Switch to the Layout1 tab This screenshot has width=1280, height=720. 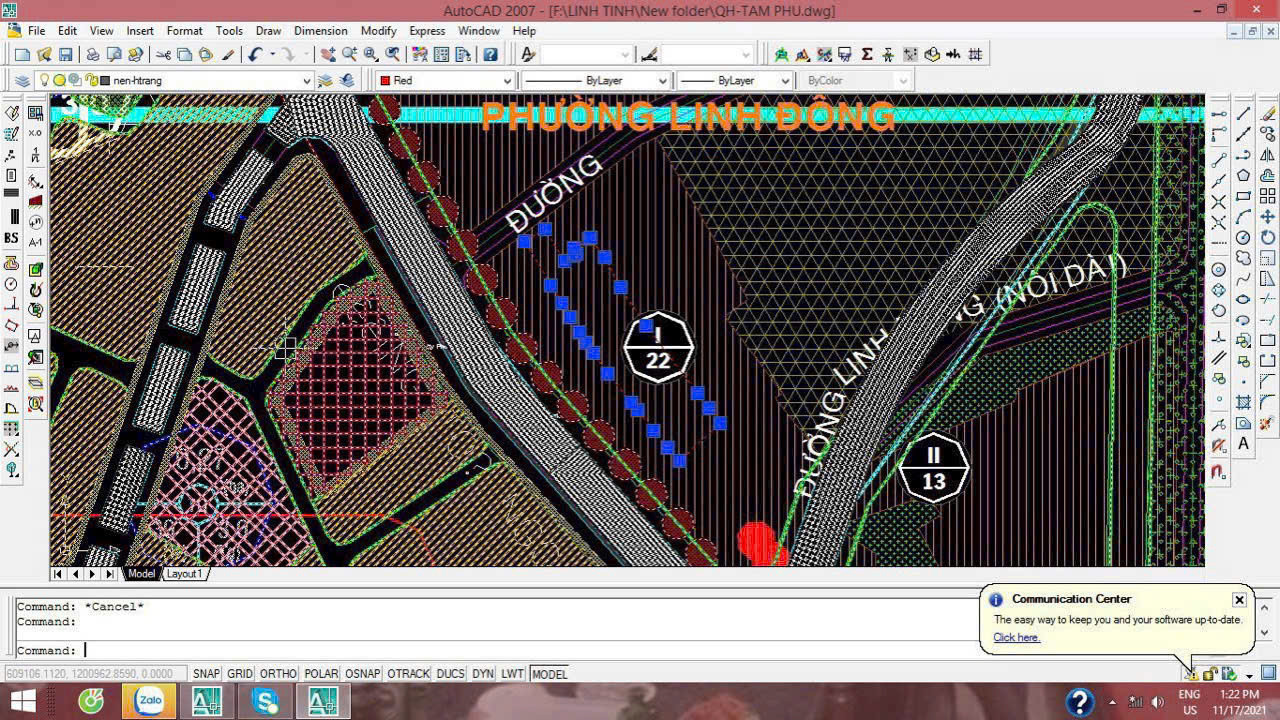click(184, 574)
